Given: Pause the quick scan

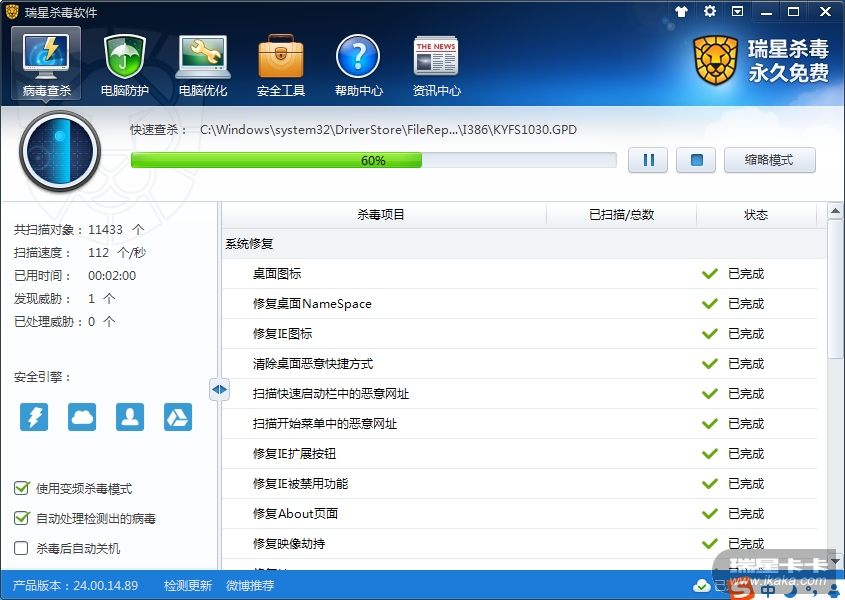Looking at the screenshot, I should point(648,160).
